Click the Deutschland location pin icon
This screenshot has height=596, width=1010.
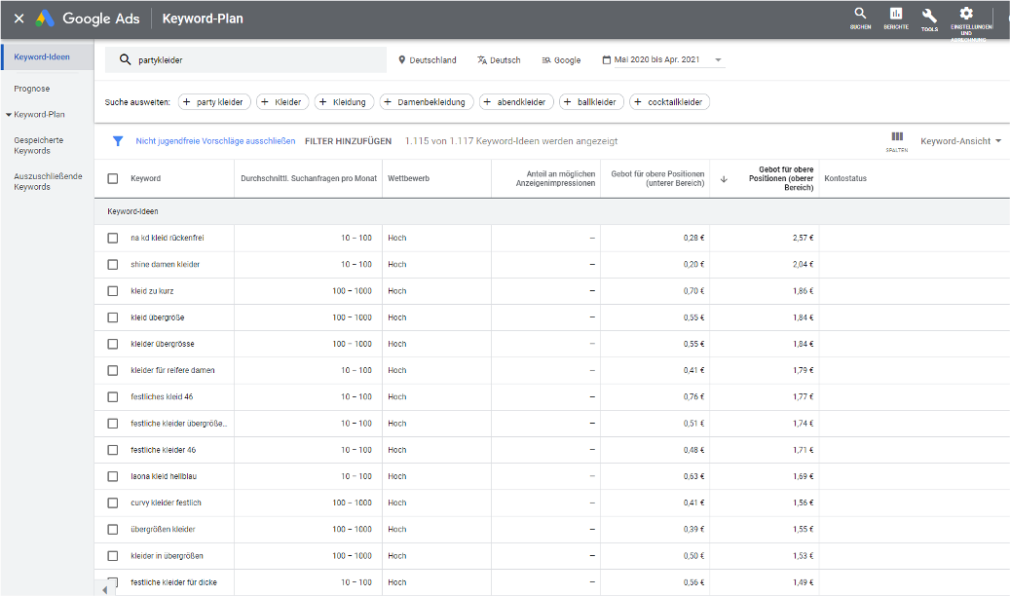click(402, 60)
